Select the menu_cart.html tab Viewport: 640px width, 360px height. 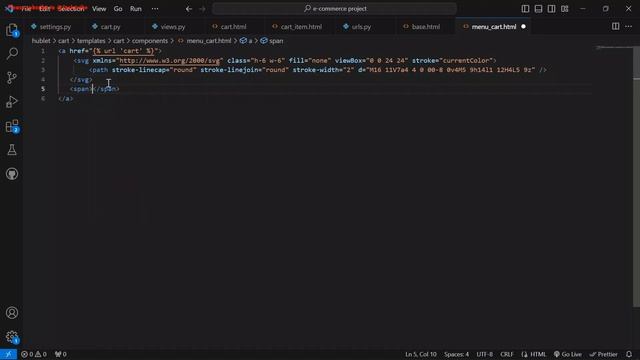point(494,27)
